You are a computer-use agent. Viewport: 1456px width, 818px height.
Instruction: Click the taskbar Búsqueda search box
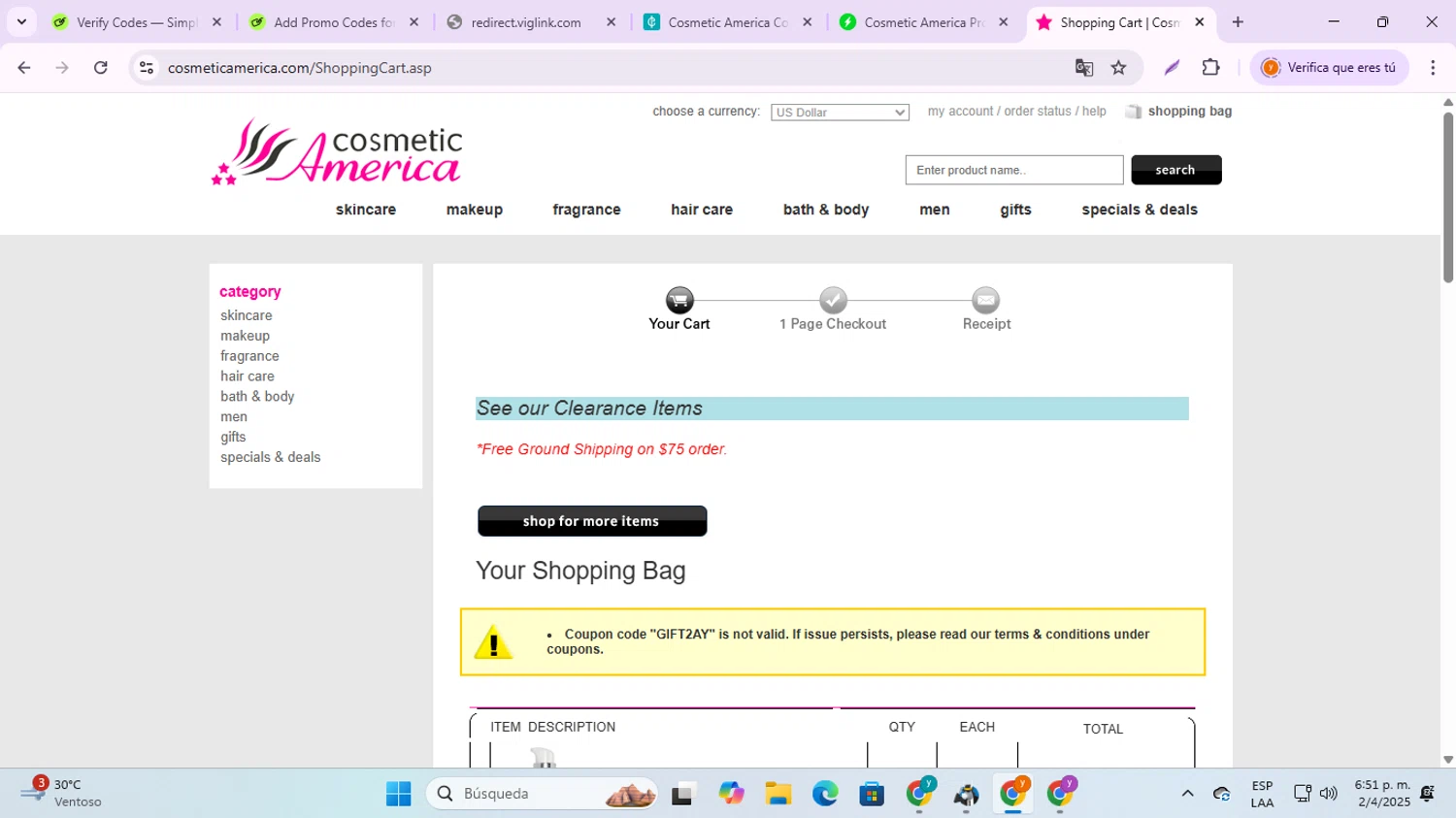[x=542, y=794]
